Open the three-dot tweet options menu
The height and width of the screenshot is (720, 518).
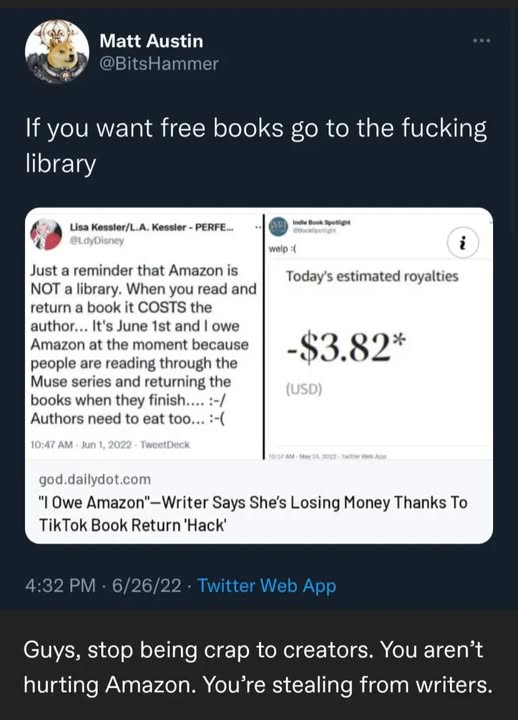tap(482, 41)
